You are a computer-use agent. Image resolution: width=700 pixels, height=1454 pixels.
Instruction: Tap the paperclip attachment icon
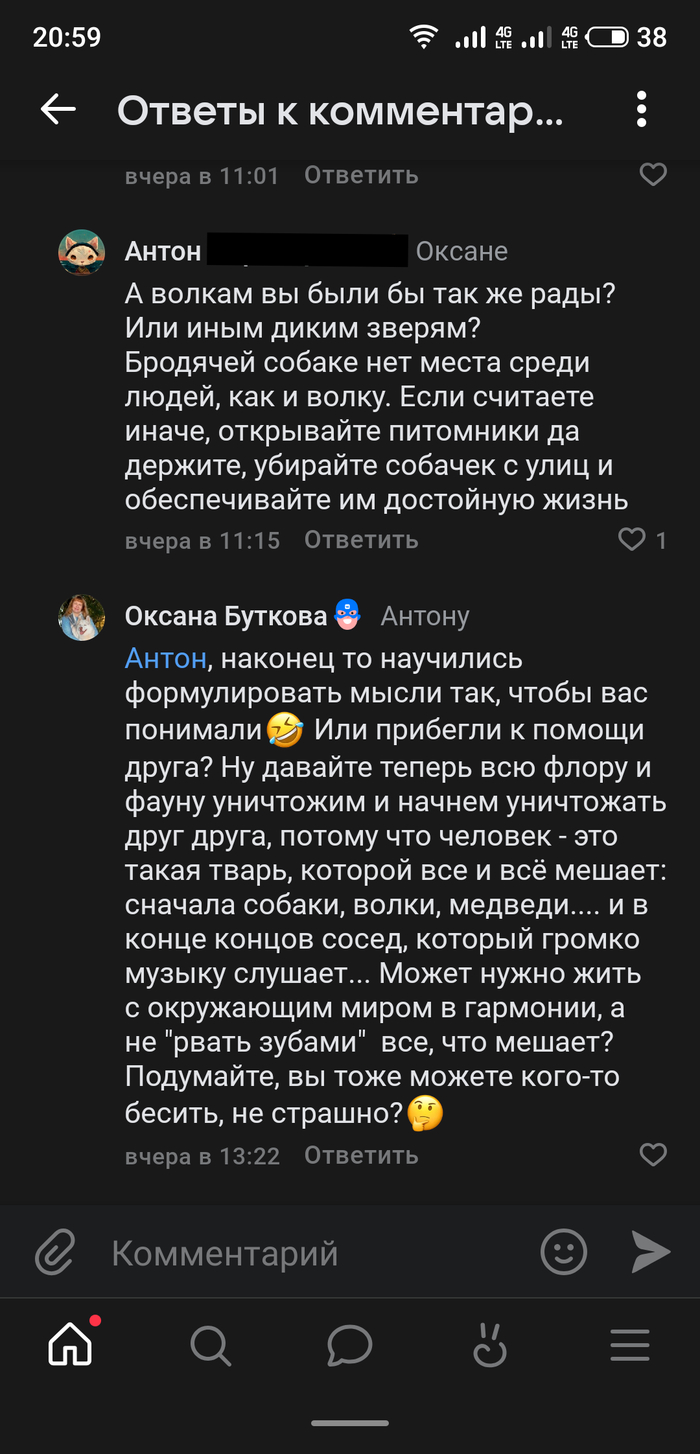56,1252
